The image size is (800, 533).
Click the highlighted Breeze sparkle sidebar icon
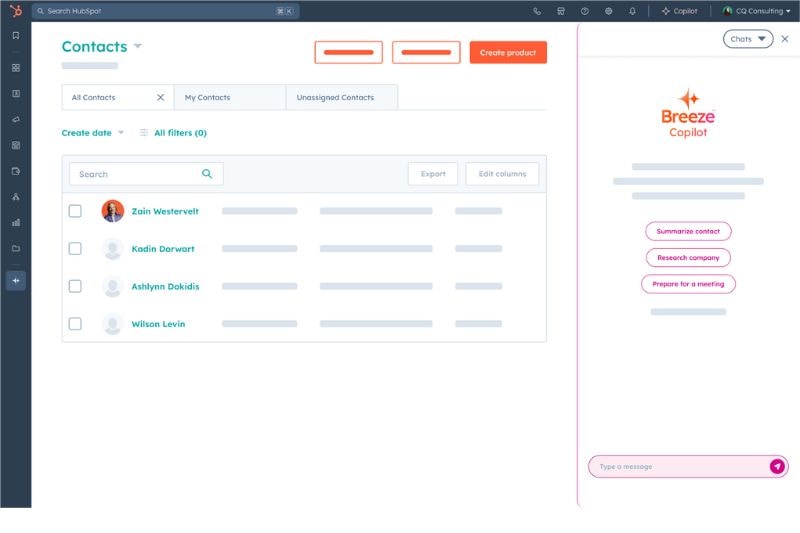point(16,281)
